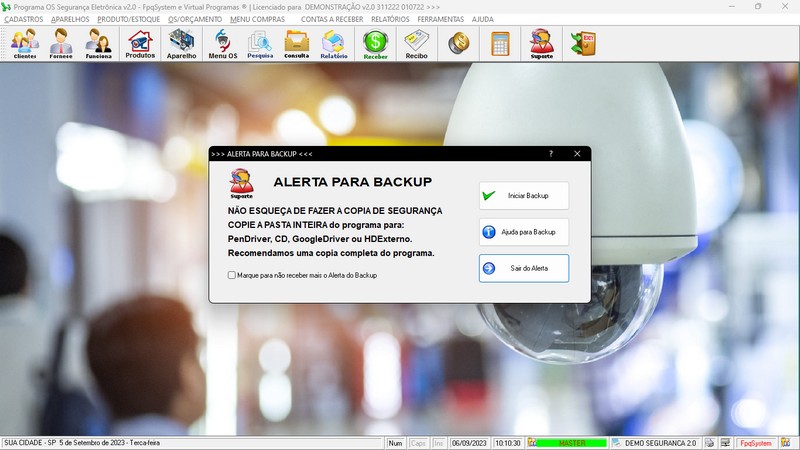Click the 10:10:30 clock in status bar
The width and height of the screenshot is (800, 450).
pyautogui.click(x=508, y=443)
